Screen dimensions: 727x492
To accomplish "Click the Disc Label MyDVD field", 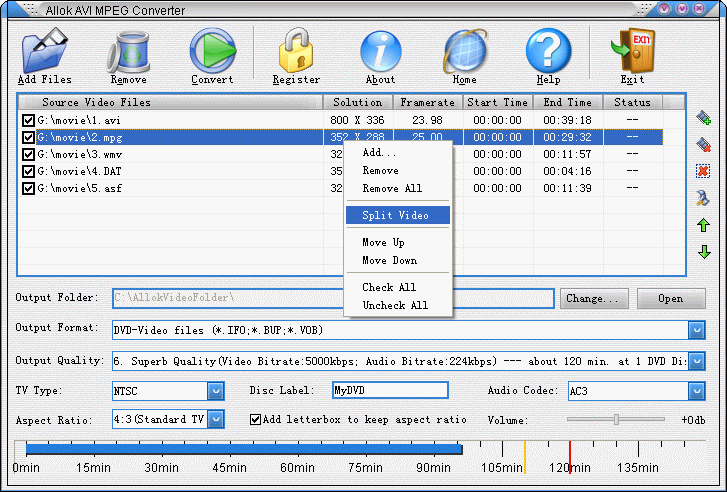I will tap(390, 390).
